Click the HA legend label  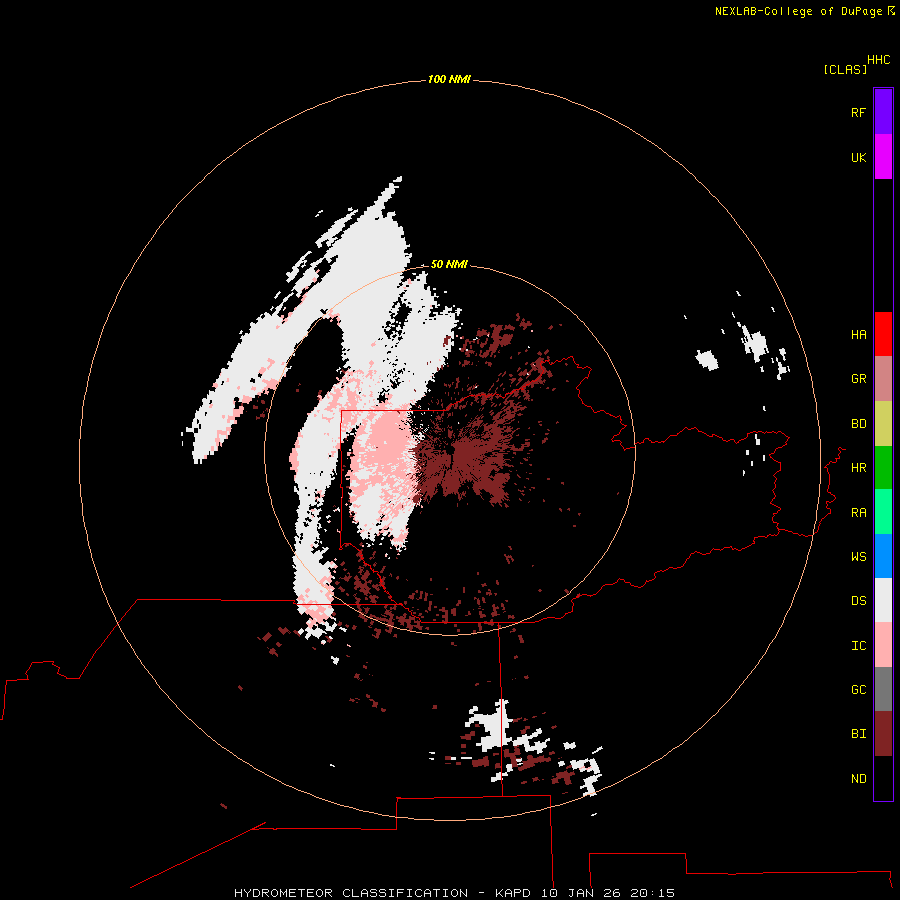[x=858, y=334]
